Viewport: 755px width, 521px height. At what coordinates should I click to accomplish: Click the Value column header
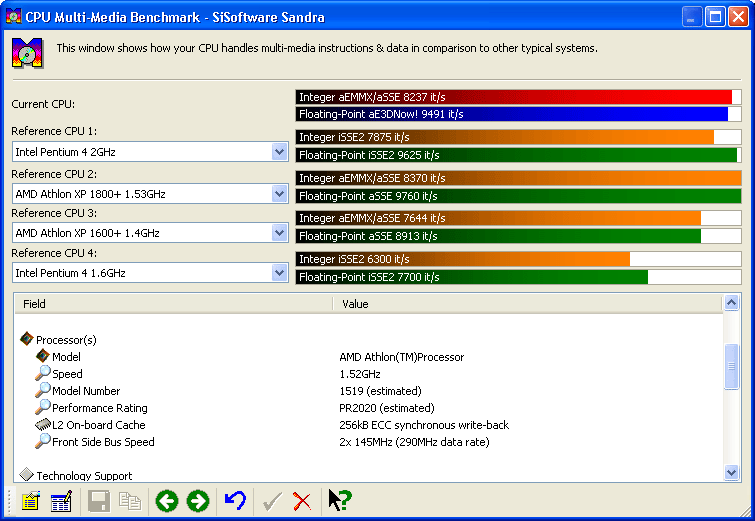pyautogui.click(x=528, y=304)
